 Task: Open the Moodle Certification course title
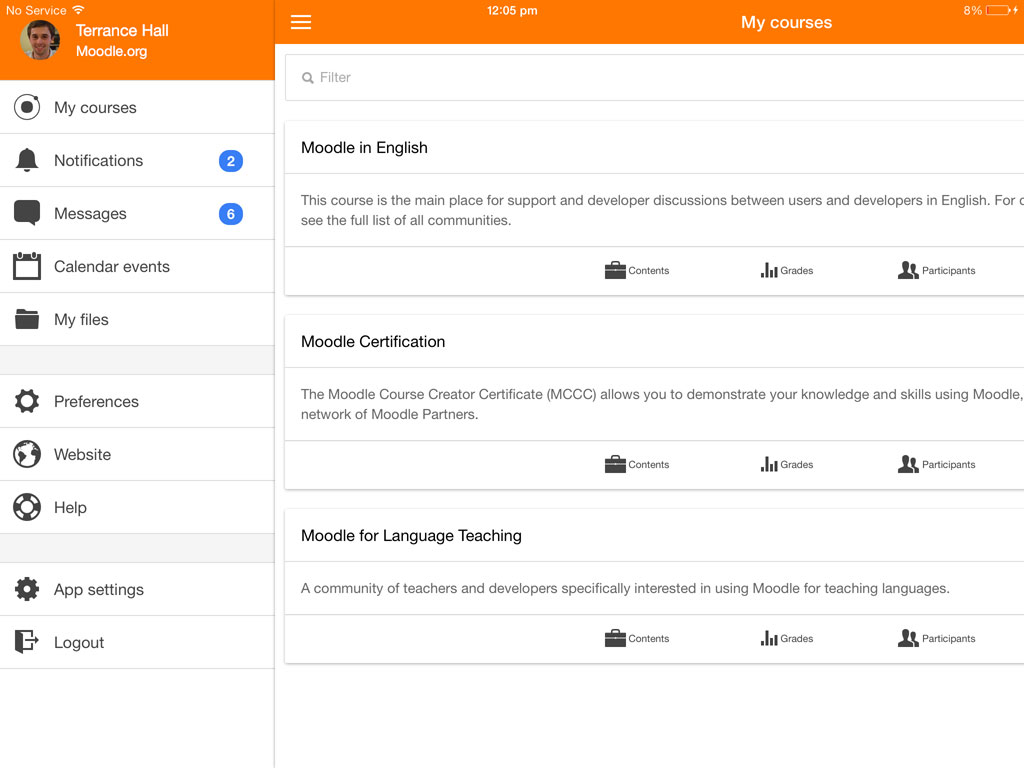point(373,342)
